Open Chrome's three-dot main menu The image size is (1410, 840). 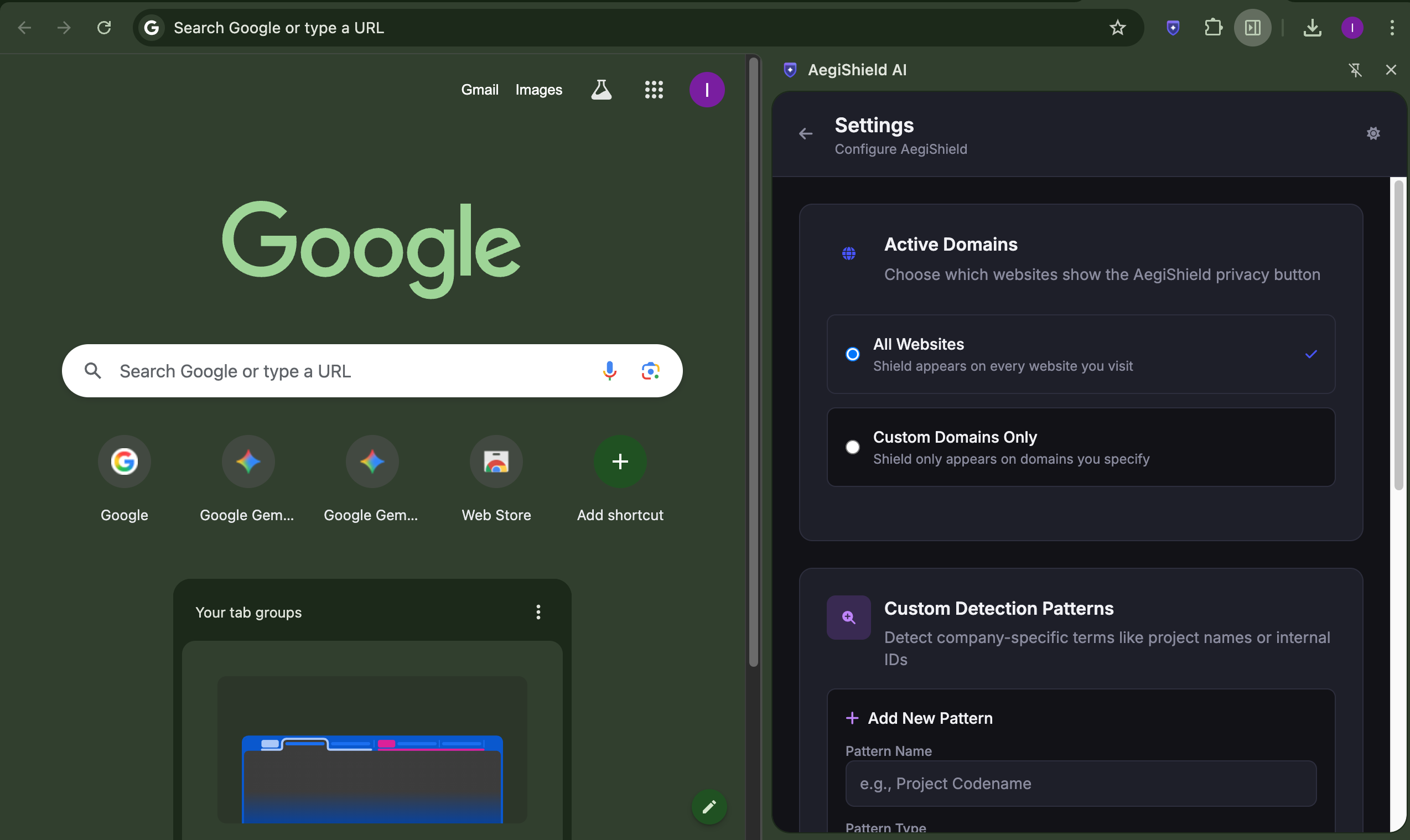(1391, 28)
